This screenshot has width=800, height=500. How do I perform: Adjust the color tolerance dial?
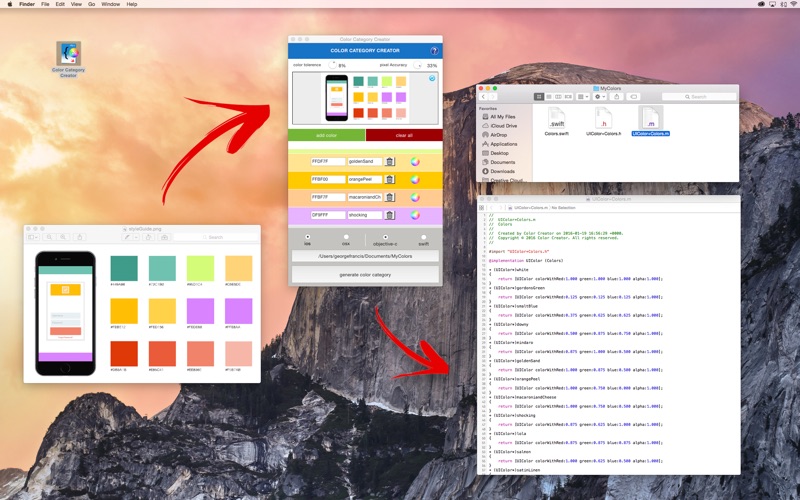click(x=332, y=65)
